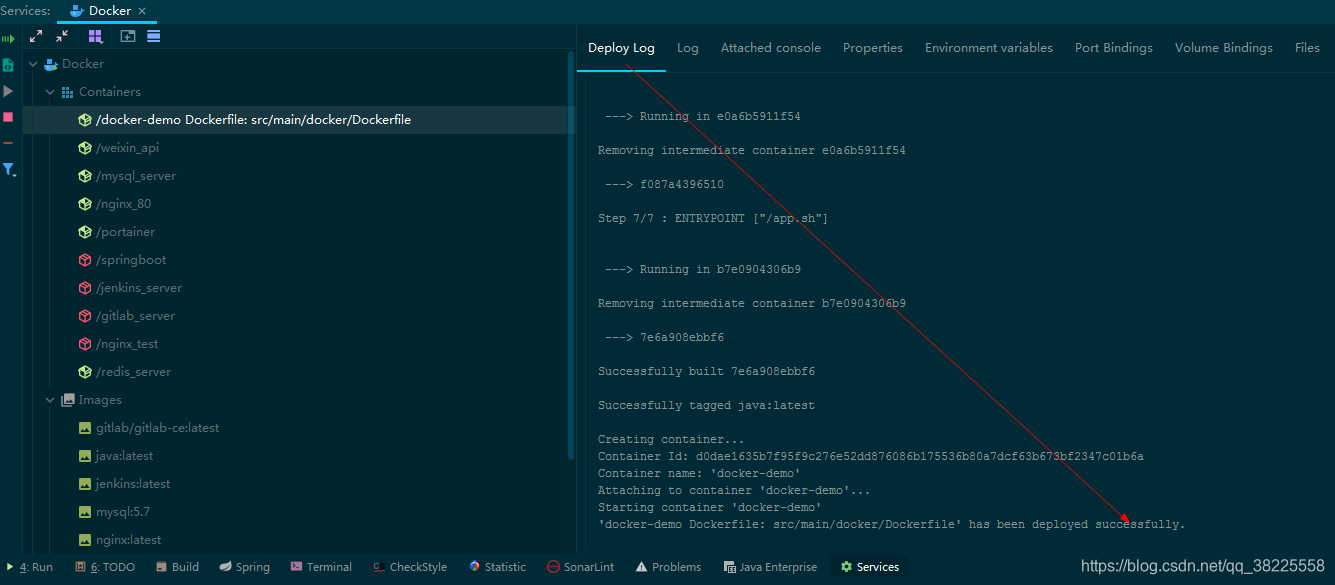The width and height of the screenshot is (1335, 585).
Task: Click the Images node picture icon
Action: [68, 400]
